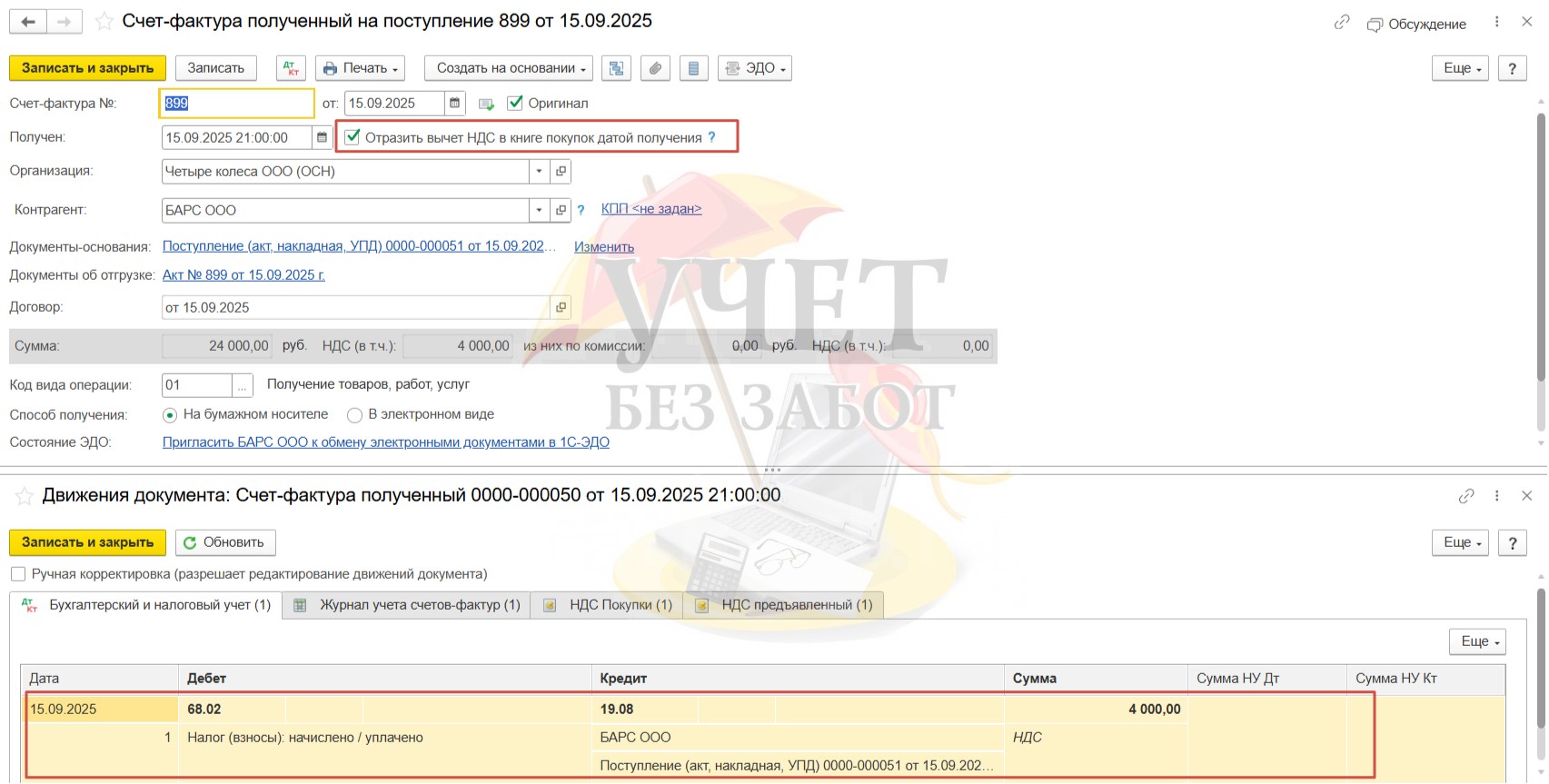
Task: Uncheck the Оригинал checkbox
Action: pos(515,104)
